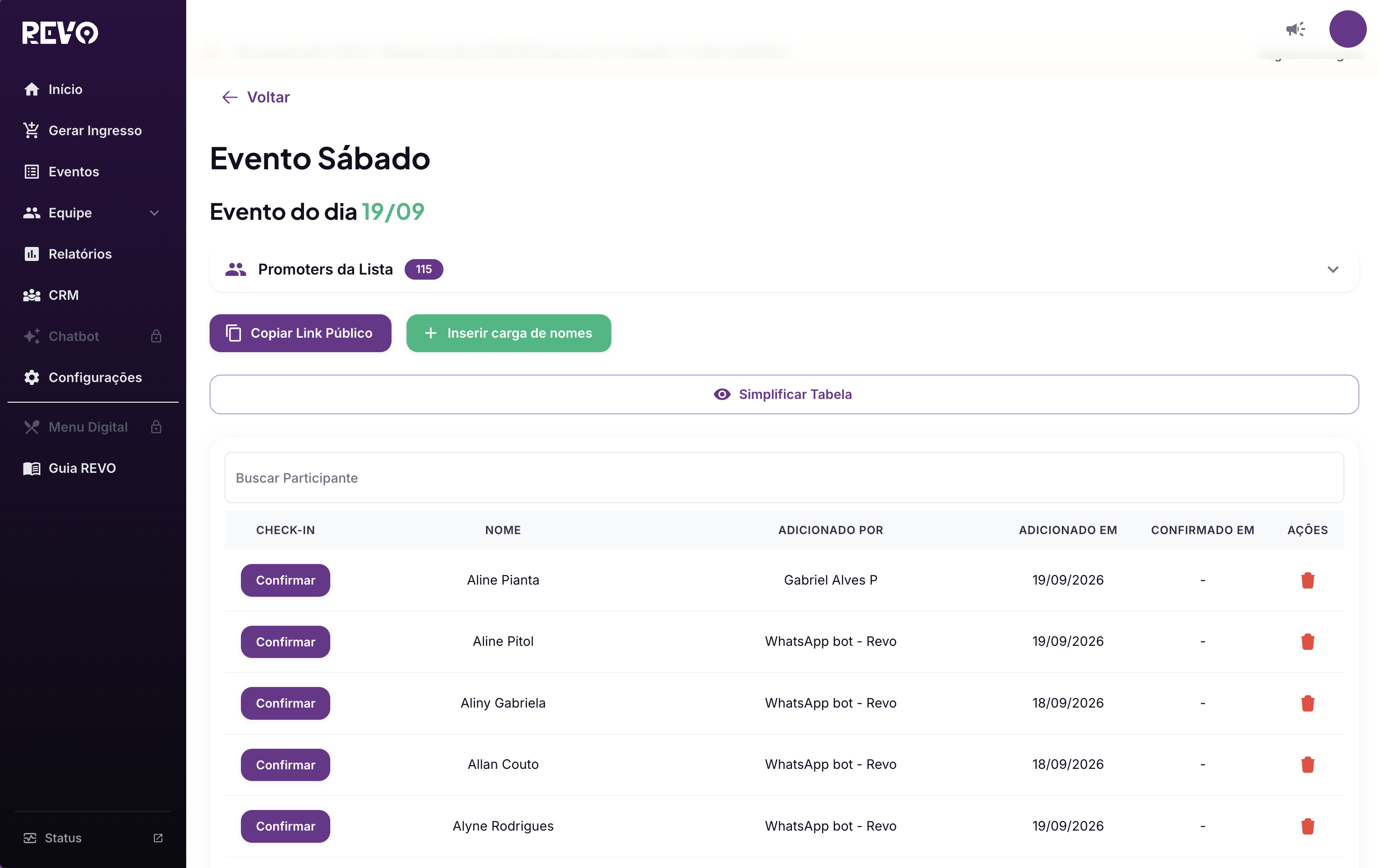Screen dimensions: 1379x868
Task: Confirm check-in for Aliny Gabriela
Action: coord(285,703)
